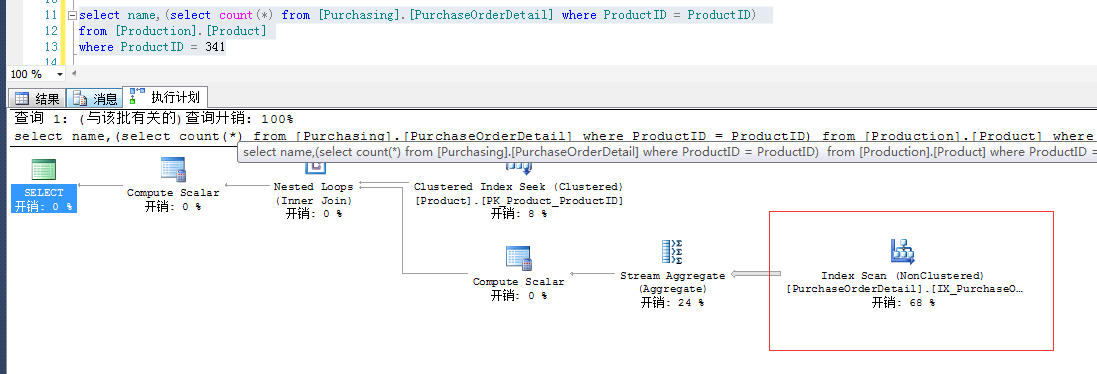Click the 开销: 8 % cost text
The width and height of the screenshot is (1097, 374).
[518, 214]
